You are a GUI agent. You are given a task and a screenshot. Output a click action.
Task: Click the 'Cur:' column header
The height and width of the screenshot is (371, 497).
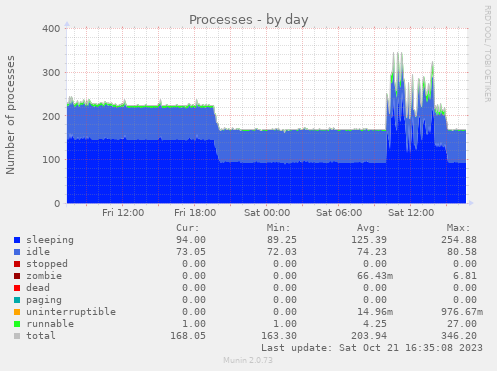[x=188, y=228]
